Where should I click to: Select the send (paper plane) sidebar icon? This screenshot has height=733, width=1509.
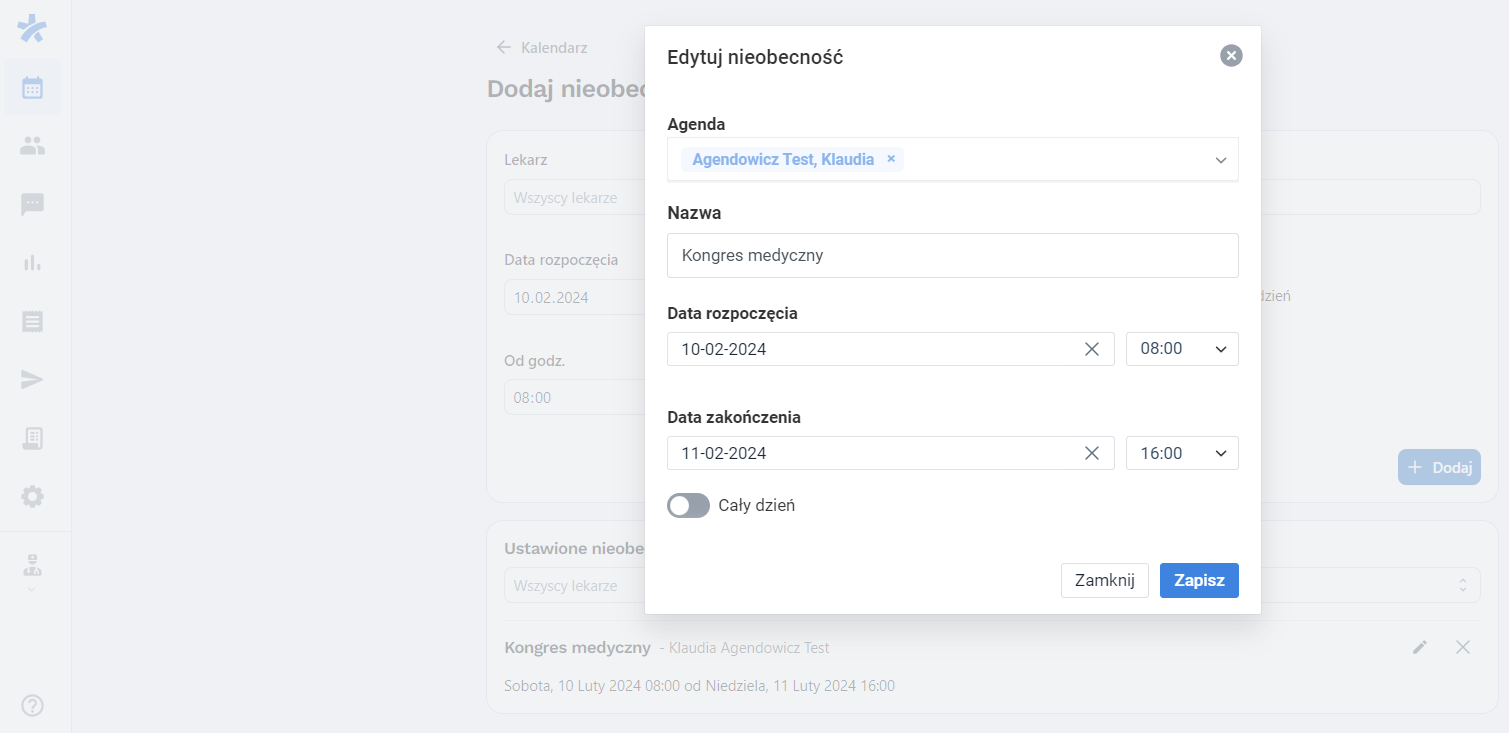(x=32, y=379)
